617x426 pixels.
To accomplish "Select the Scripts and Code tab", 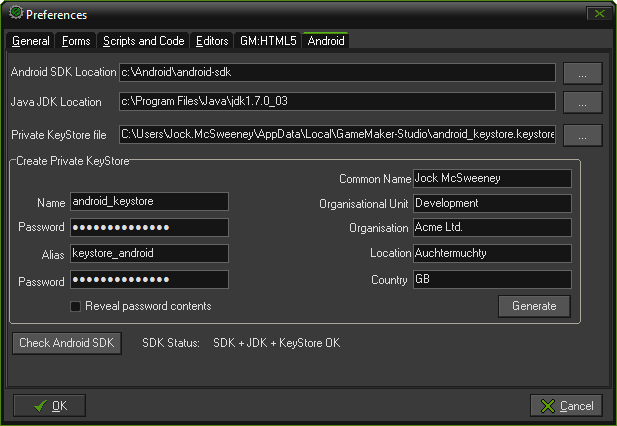I will pyautogui.click(x=143, y=41).
